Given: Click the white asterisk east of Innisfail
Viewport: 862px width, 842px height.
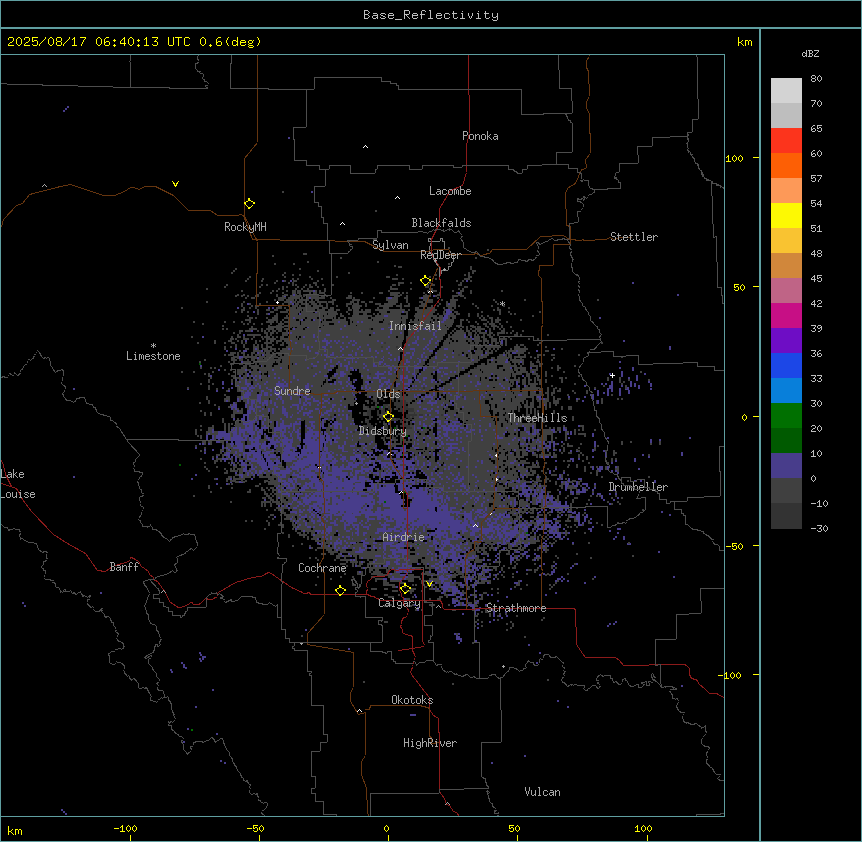Looking at the screenshot, I should tap(502, 304).
